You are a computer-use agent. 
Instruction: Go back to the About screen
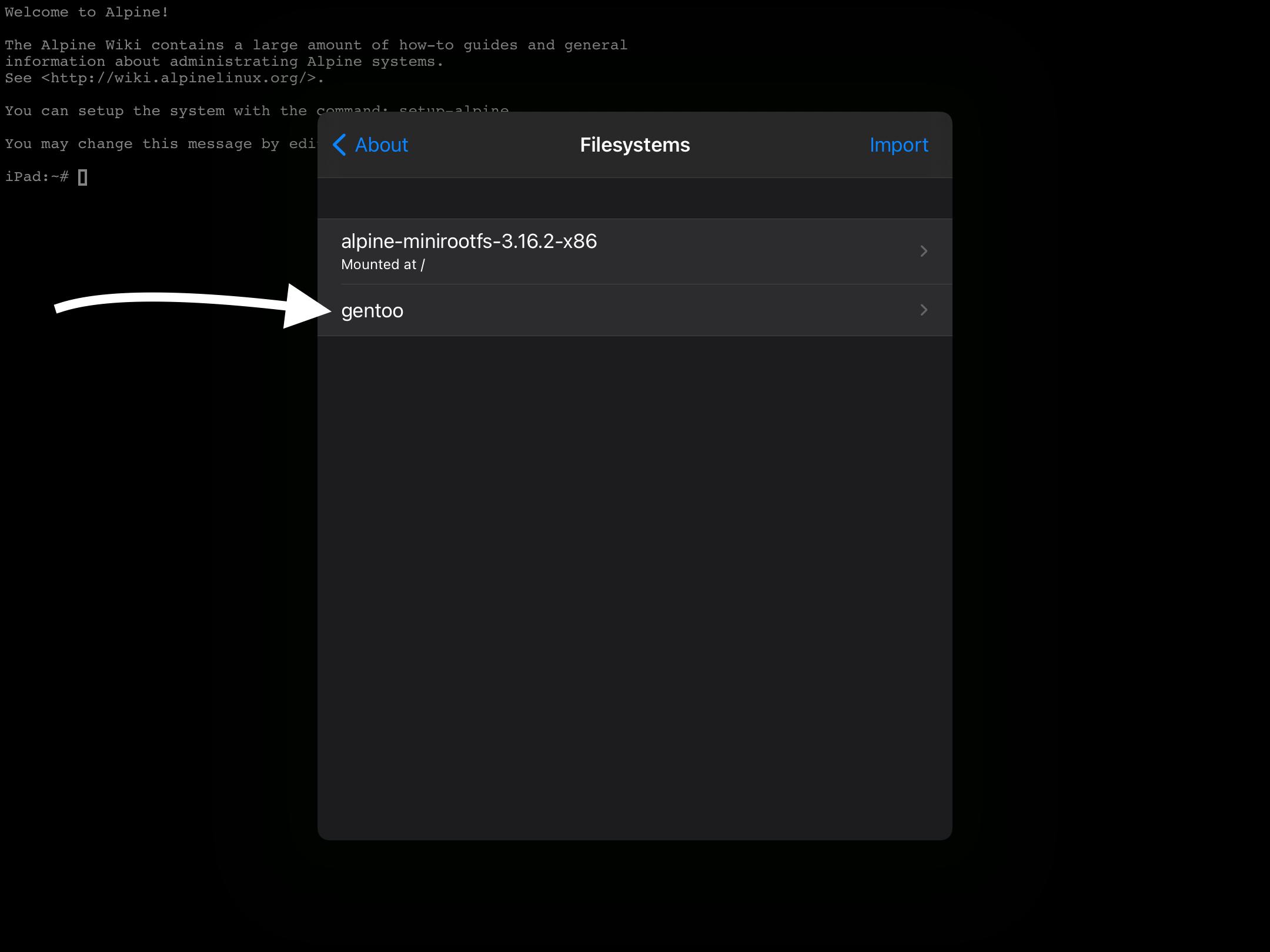coord(370,145)
